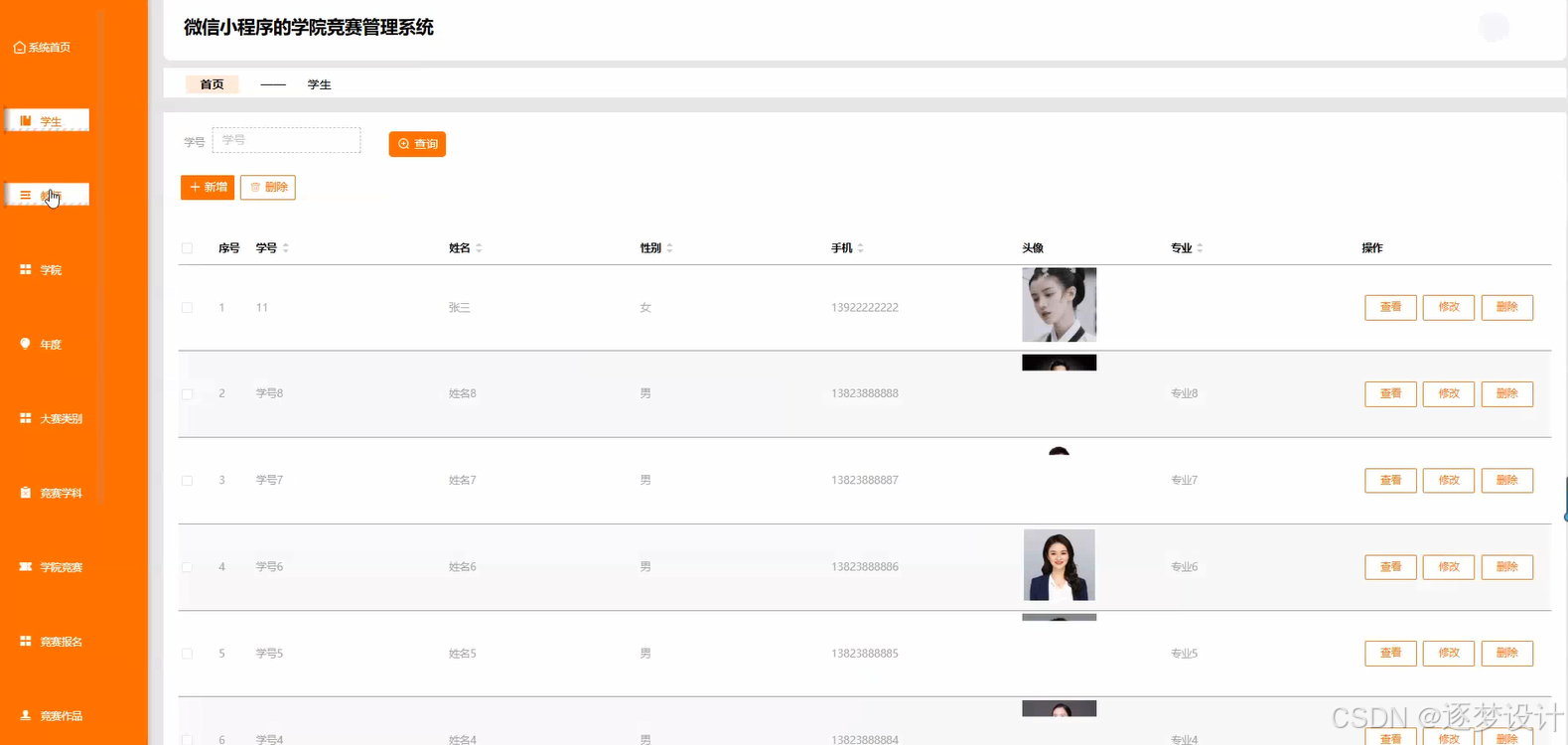Check the checkbox for row 学号8
Image resolution: width=1568 pixels, height=745 pixels.
pos(187,394)
